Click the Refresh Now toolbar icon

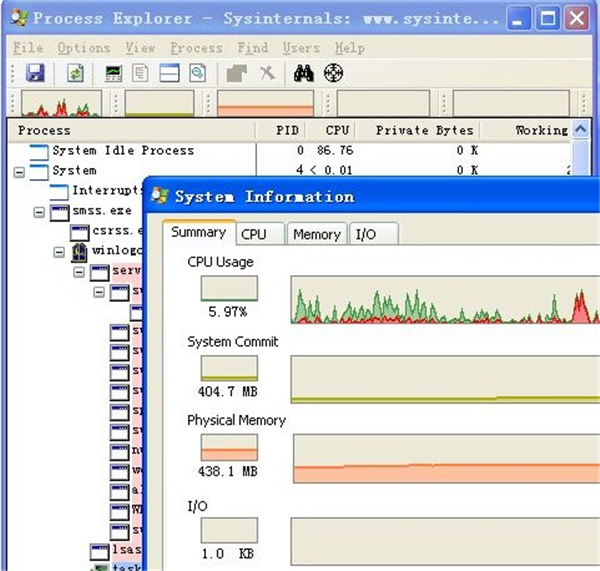pyautogui.click(x=75, y=73)
